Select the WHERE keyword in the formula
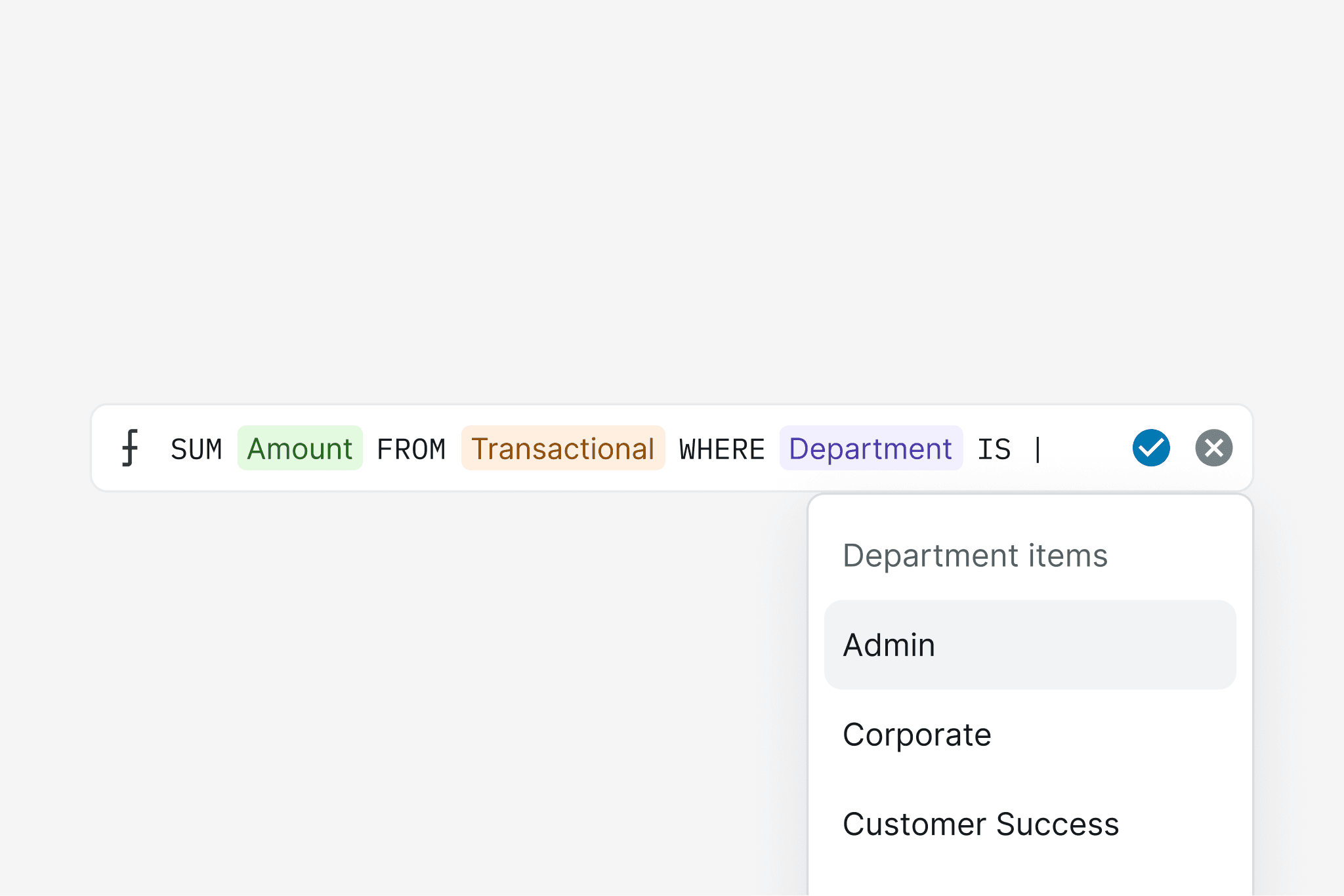Screen dimensions: 1344x896 tap(722, 449)
